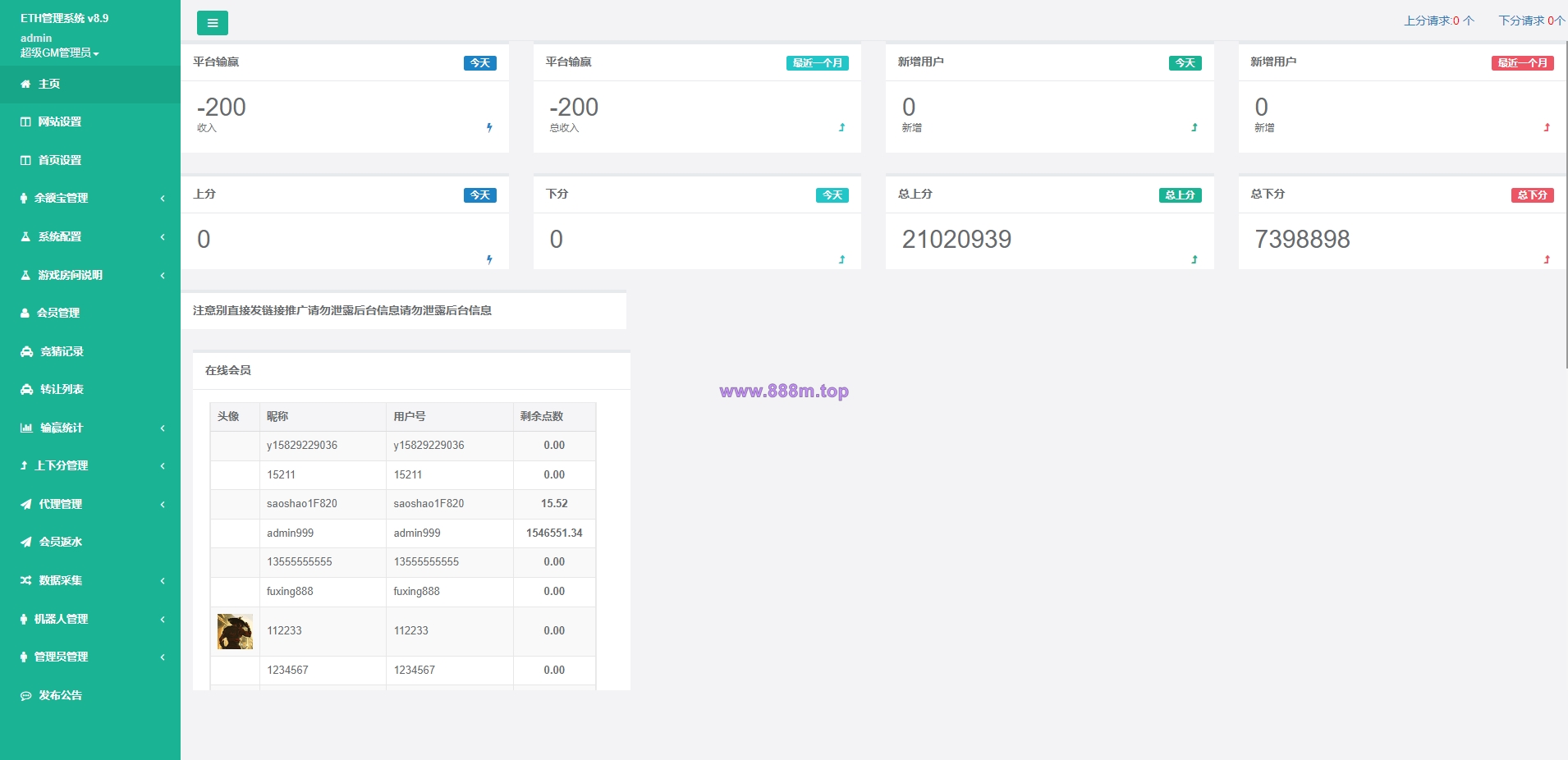Click the 数据采集 shuffle icon

pyautogui.click(x=25, y=580)
